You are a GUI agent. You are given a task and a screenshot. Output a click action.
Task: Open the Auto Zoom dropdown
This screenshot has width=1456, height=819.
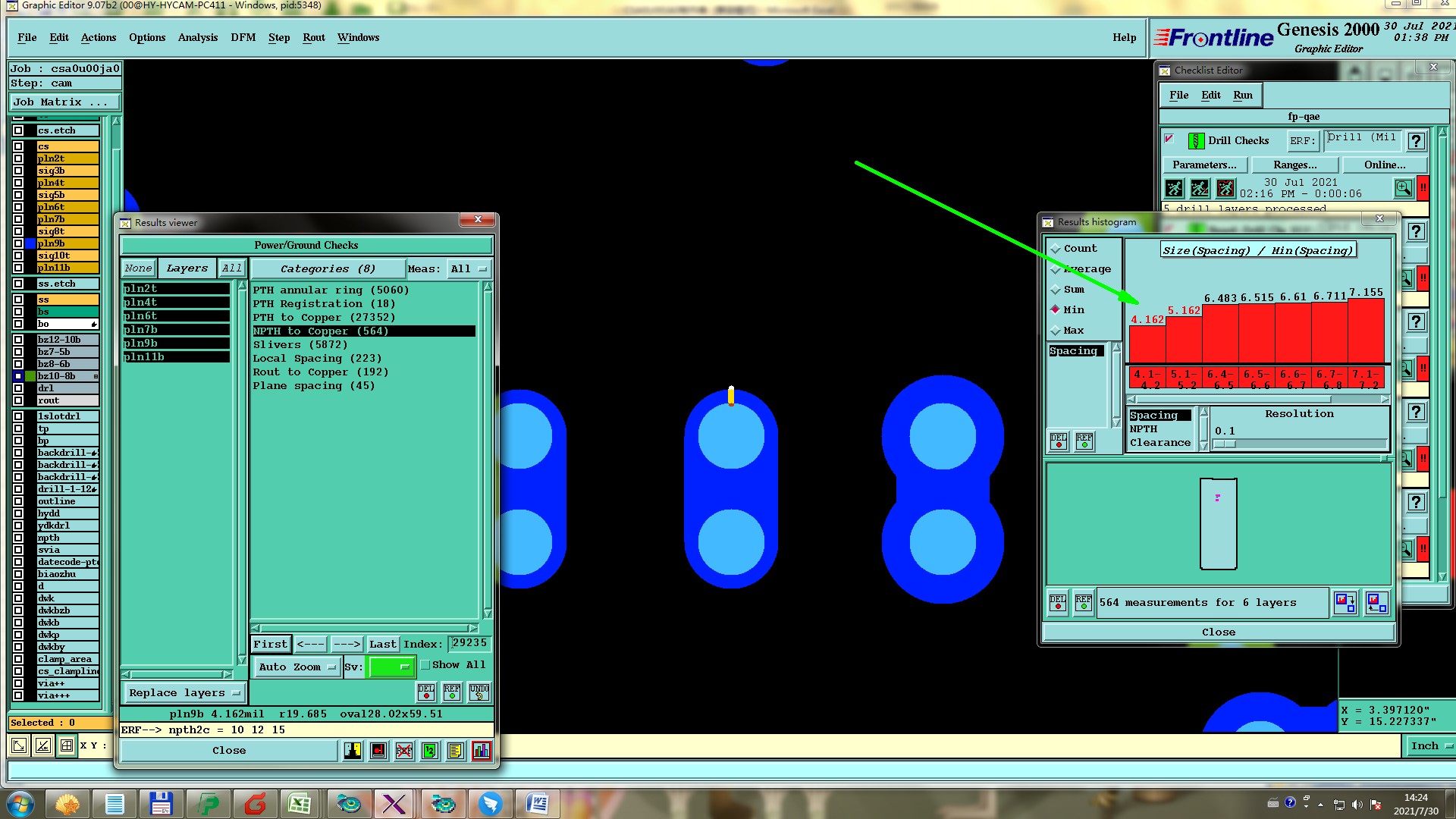(297, 667)
